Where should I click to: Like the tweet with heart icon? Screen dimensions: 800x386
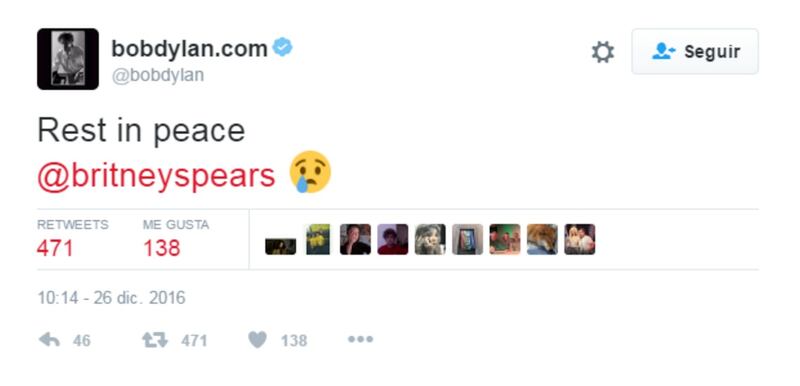[258, 340]
